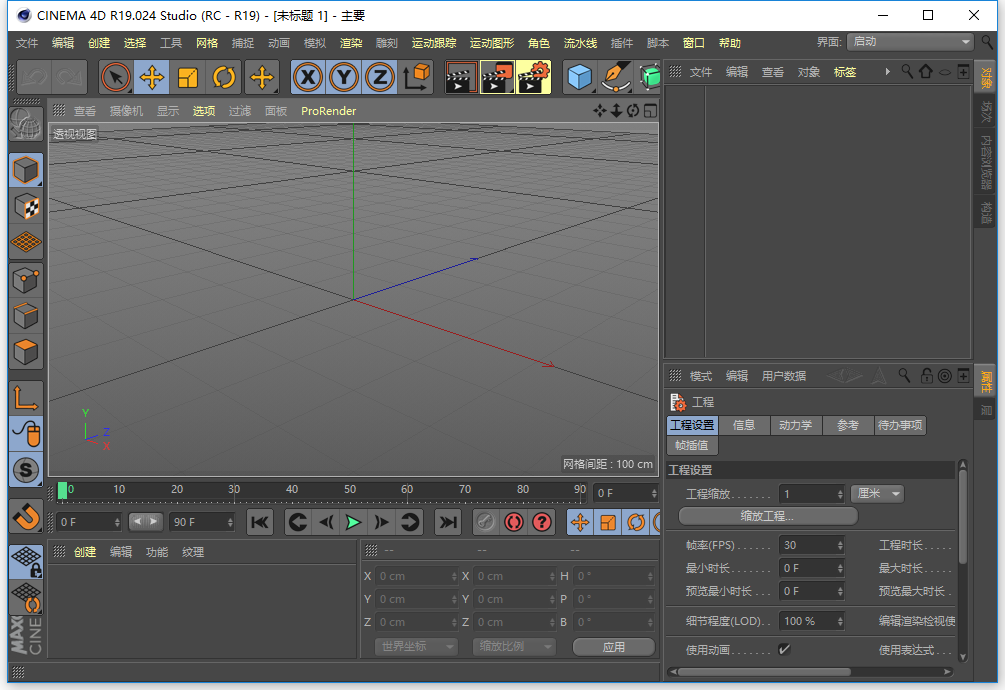The width and height of the screenshot is (1005, 690).
Task: Open the 待办事项 tab
Action: 900,425
